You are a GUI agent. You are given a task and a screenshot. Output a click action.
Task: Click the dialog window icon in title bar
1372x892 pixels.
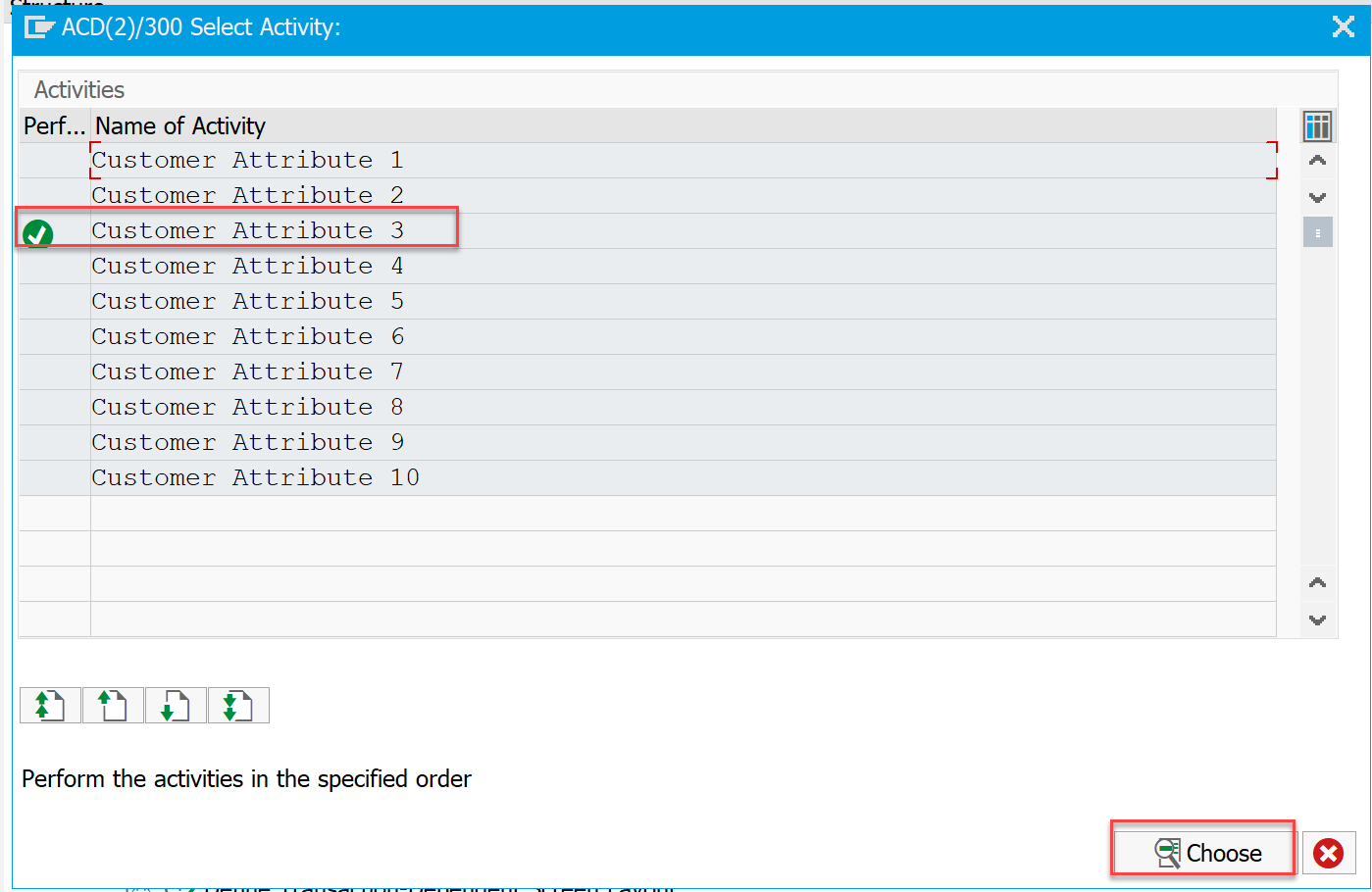[38, 27]
